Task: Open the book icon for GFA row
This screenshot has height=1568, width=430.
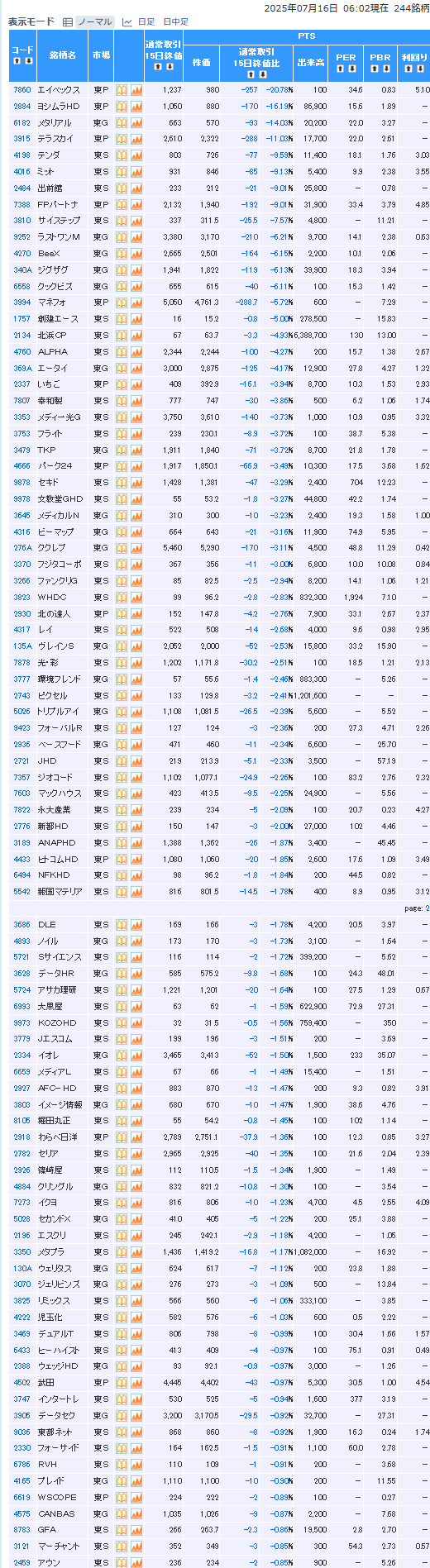Action: (x=121, y=1530)
